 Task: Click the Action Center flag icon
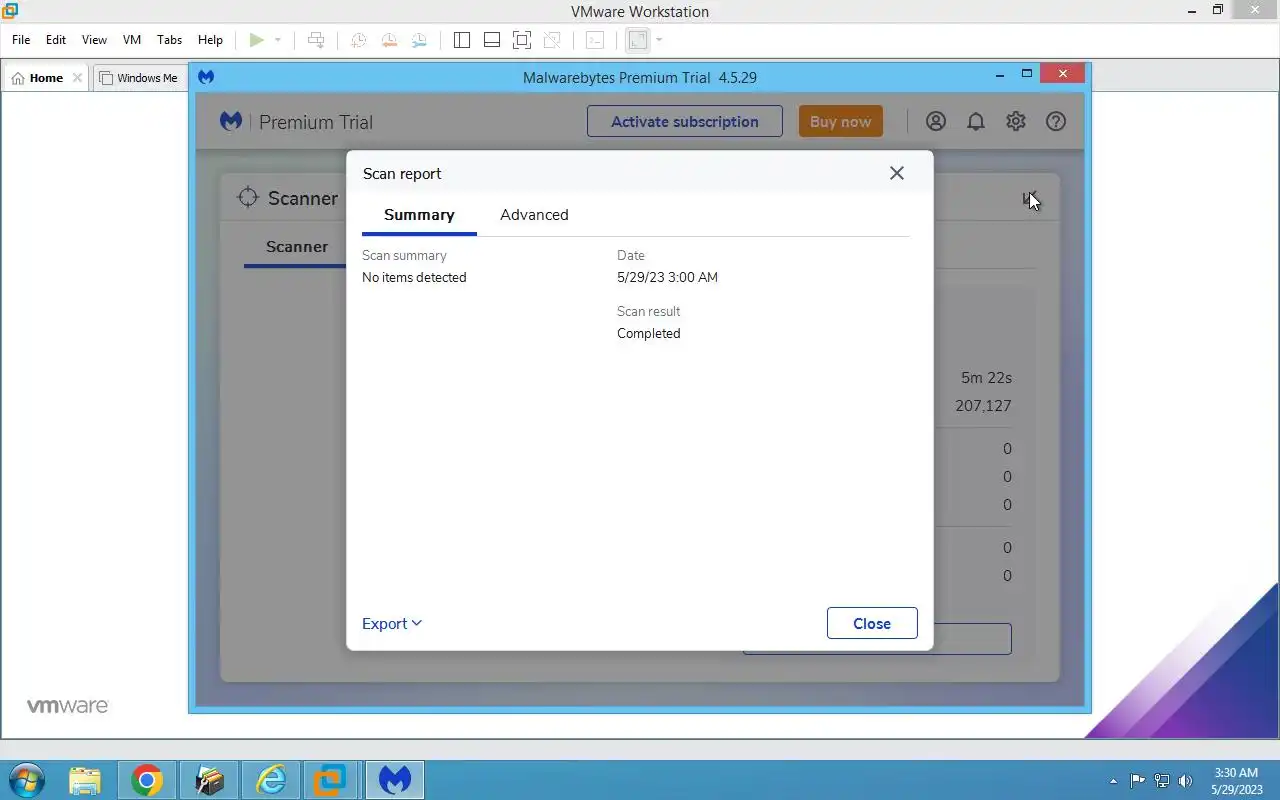pos(1138,781)
